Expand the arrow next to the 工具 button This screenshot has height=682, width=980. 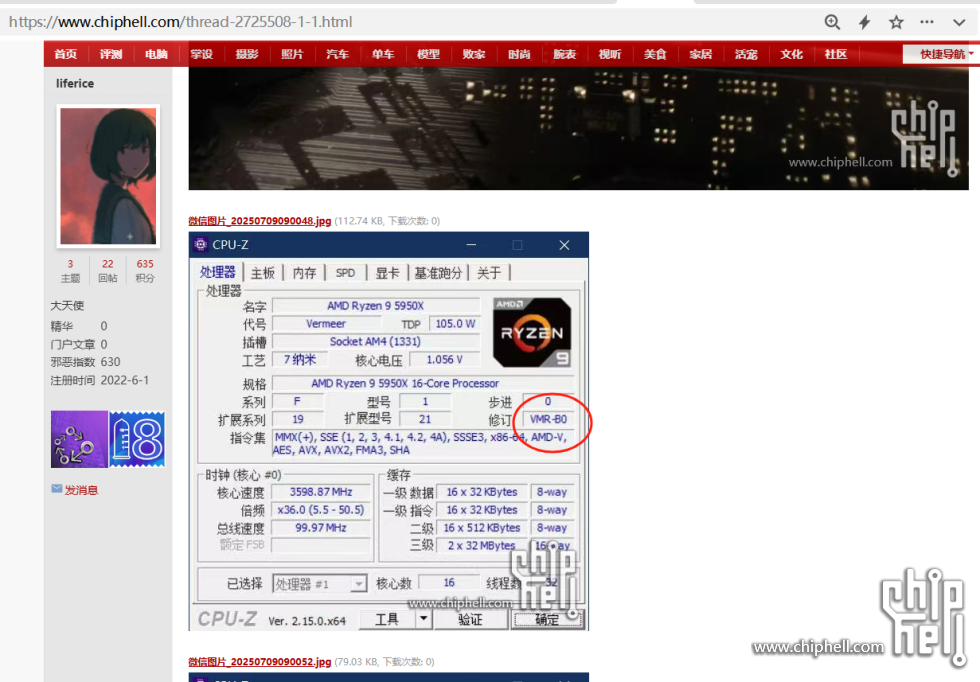click(423, 619)
